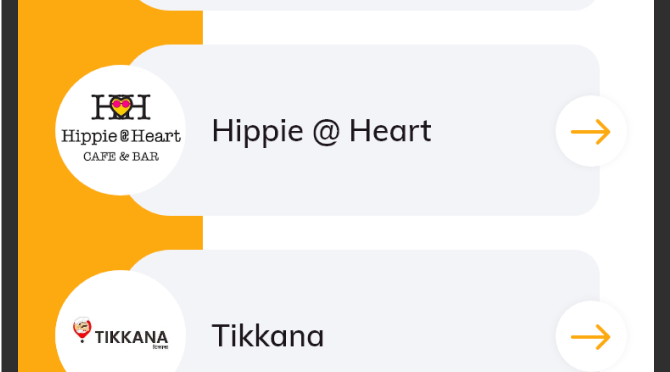This screenshot has width=670, height=372.
Task: Select the Hippie @ Heart restaurant name
Action: coord(321,131)
